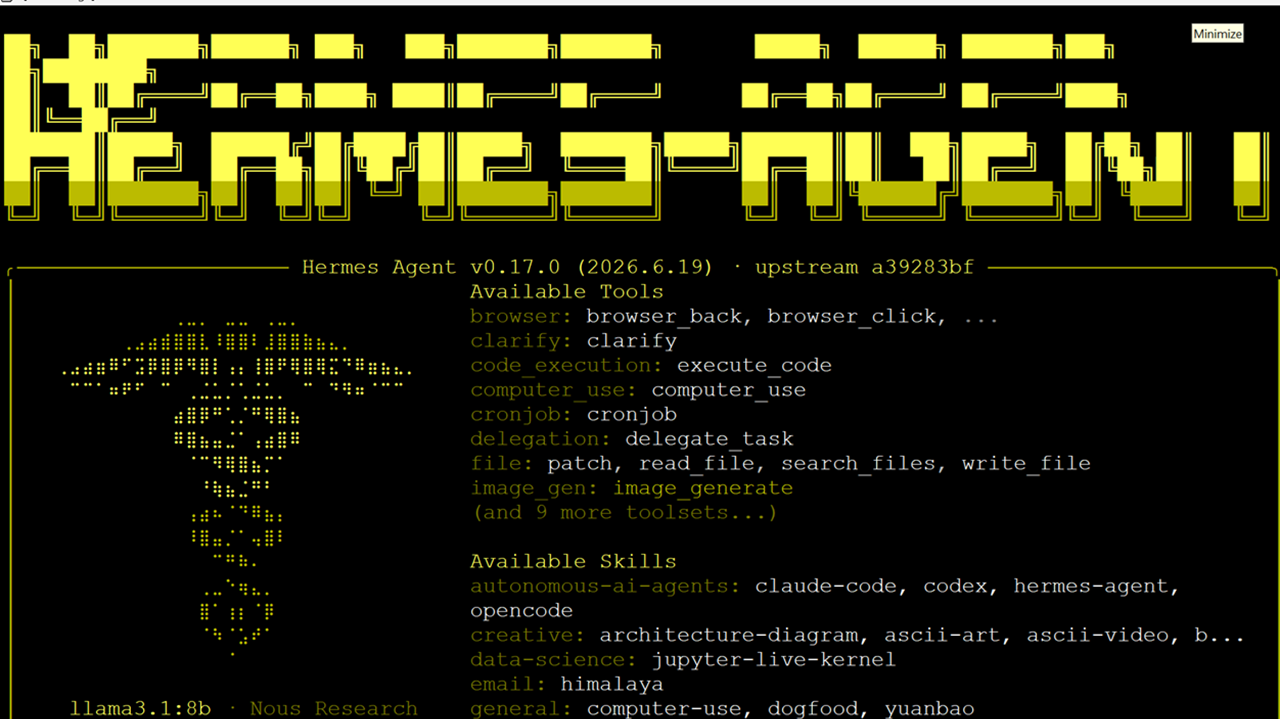This screenshot has width=1280, height=720.
Task: Click the "Available Tools" heading
Action: [567, 292]
